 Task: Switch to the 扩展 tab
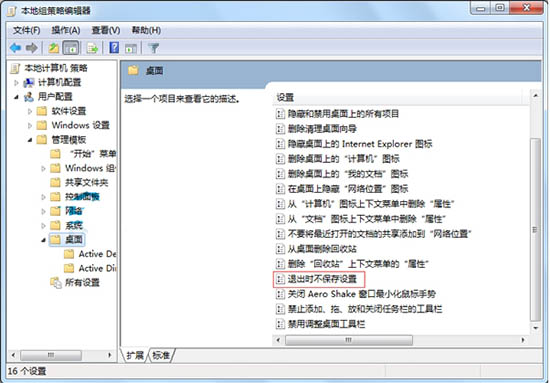(x=135, y=355)
